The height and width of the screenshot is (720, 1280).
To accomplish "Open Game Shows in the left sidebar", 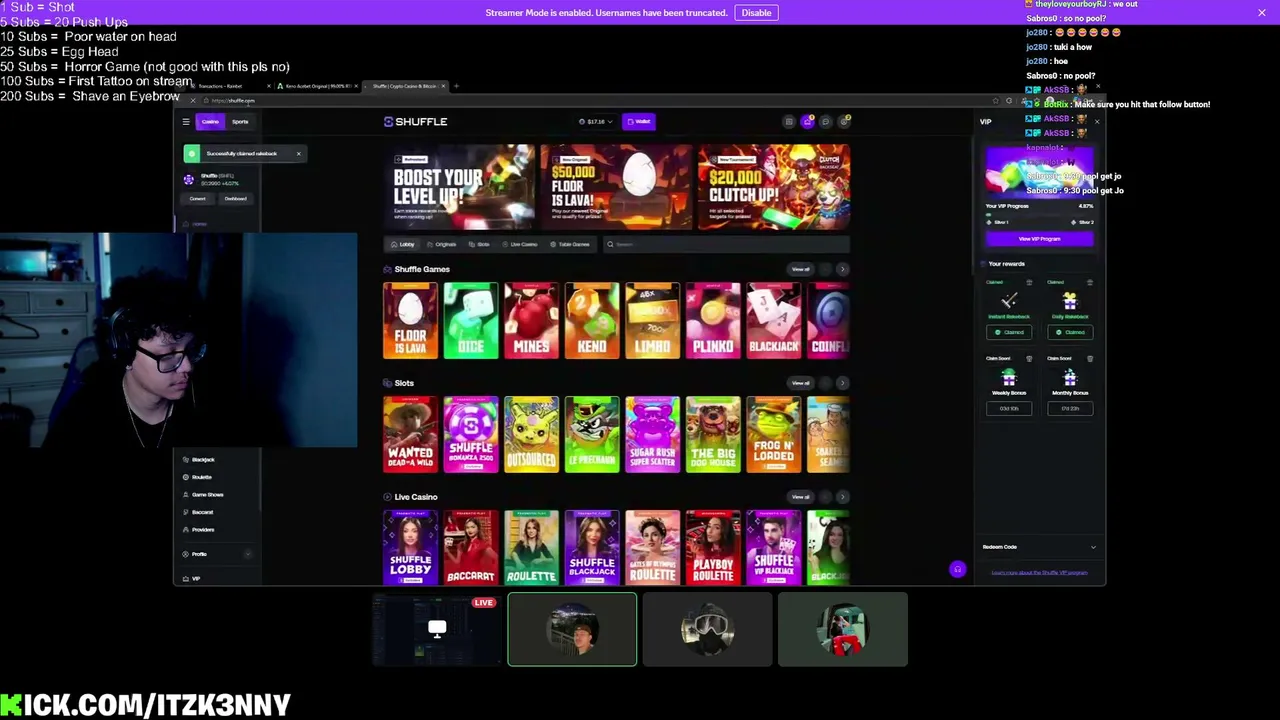I will point(202,495).
